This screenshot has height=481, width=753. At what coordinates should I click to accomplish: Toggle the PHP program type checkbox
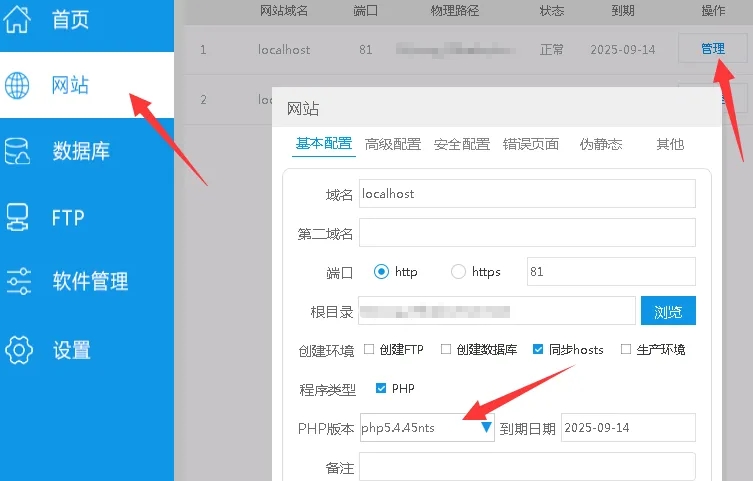(x=381, y=388)
